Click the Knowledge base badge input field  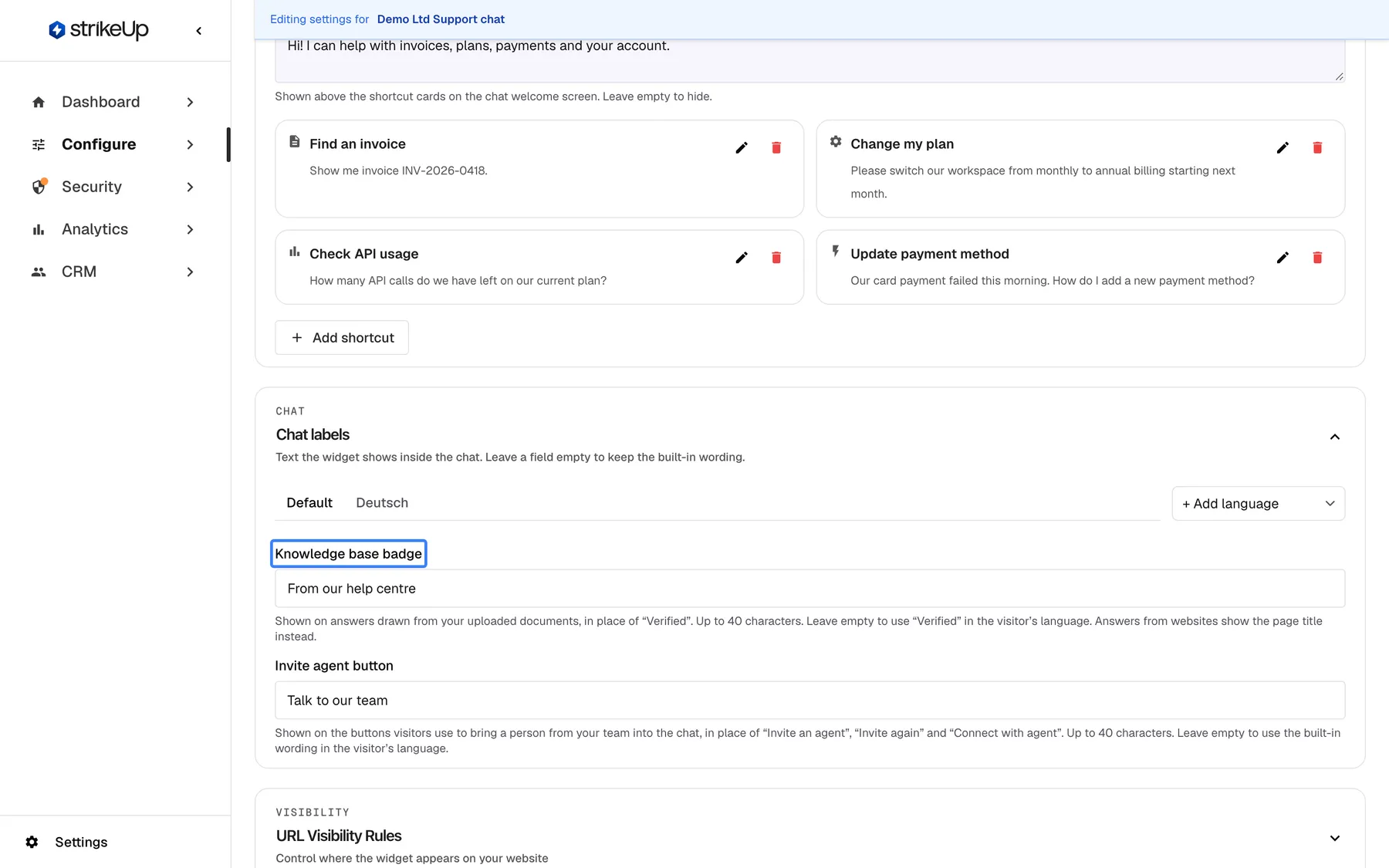[x=809, y=588]
